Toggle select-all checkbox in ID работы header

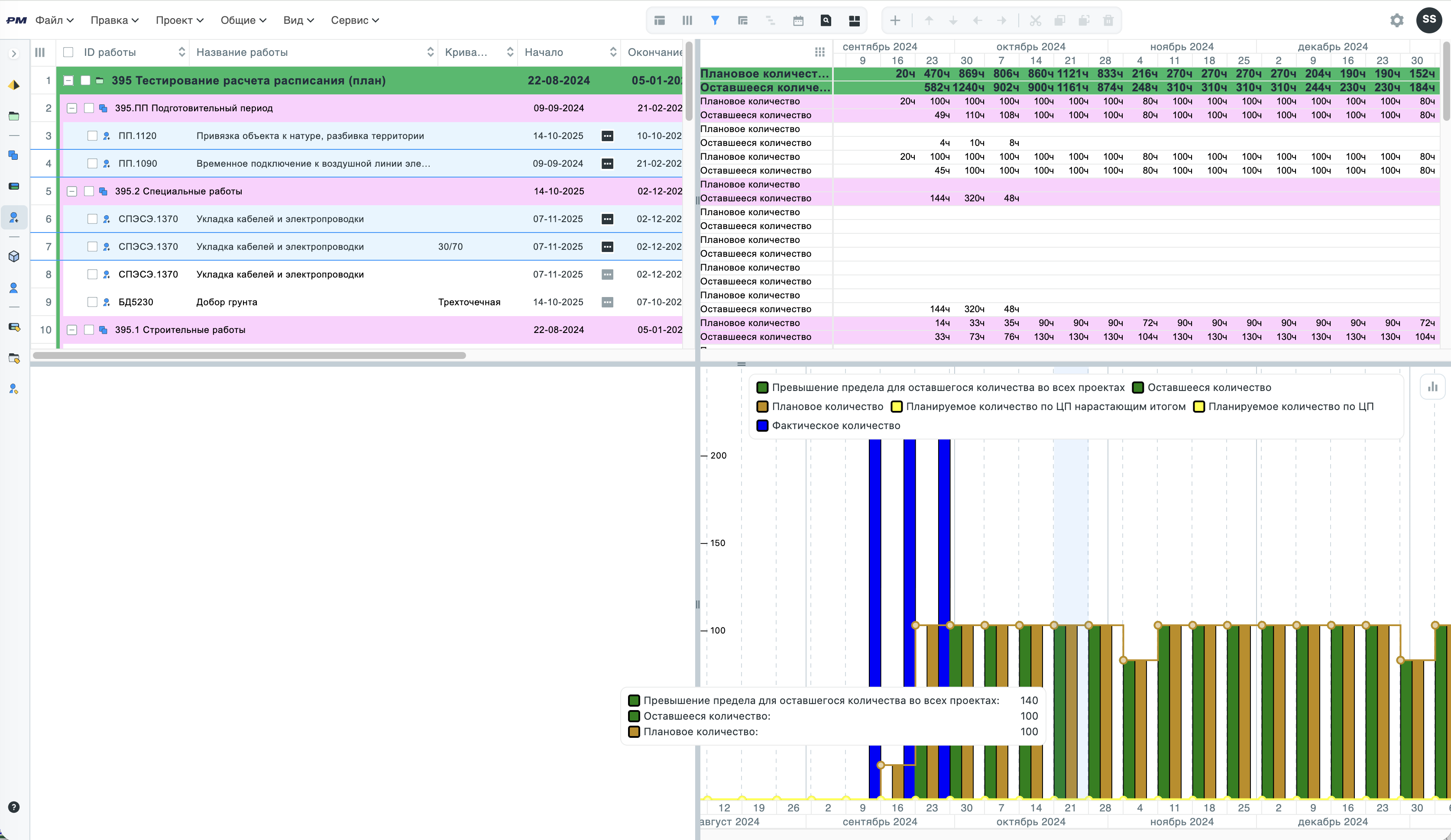(68, 52)
